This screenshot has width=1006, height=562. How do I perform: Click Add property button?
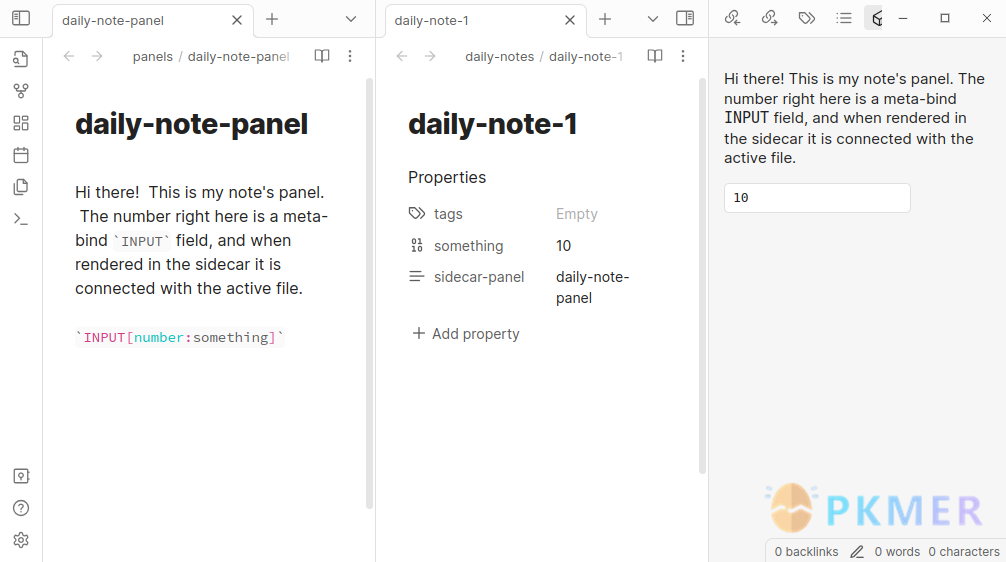pyautogui.click(x=466, y=334)
